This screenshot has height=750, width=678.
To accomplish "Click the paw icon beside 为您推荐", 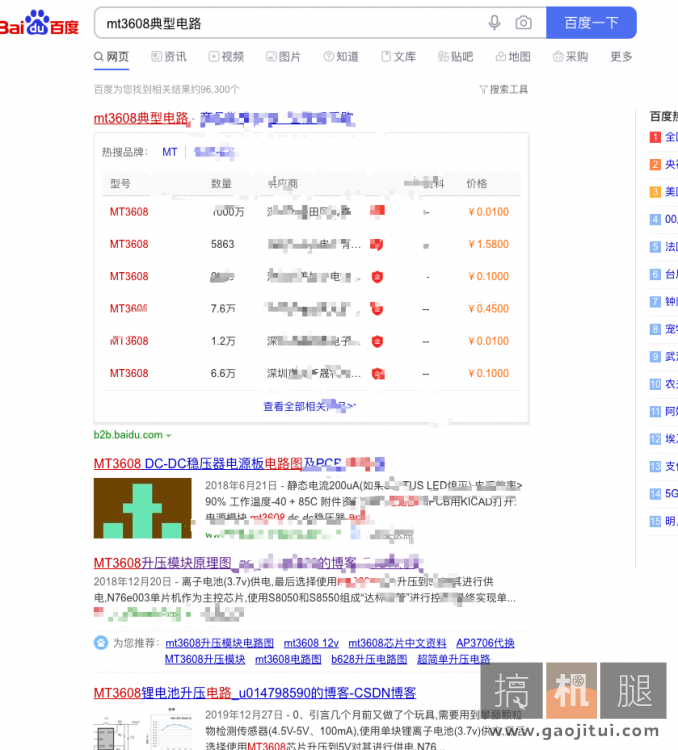I will click(x=101, y=642).
